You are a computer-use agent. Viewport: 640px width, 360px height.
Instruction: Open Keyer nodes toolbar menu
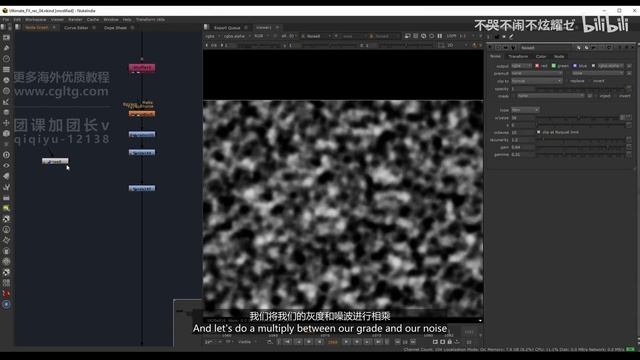tap(6, 102)
